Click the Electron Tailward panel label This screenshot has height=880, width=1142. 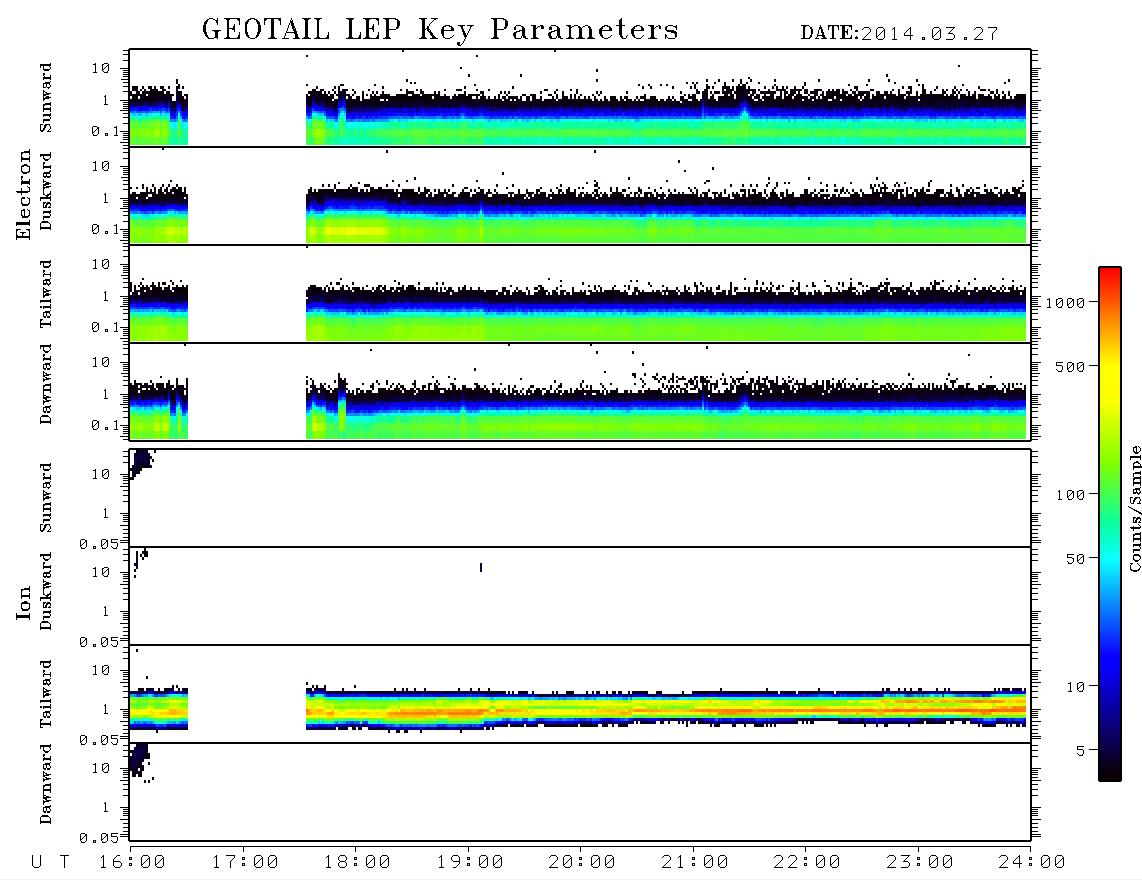[46, 294]
